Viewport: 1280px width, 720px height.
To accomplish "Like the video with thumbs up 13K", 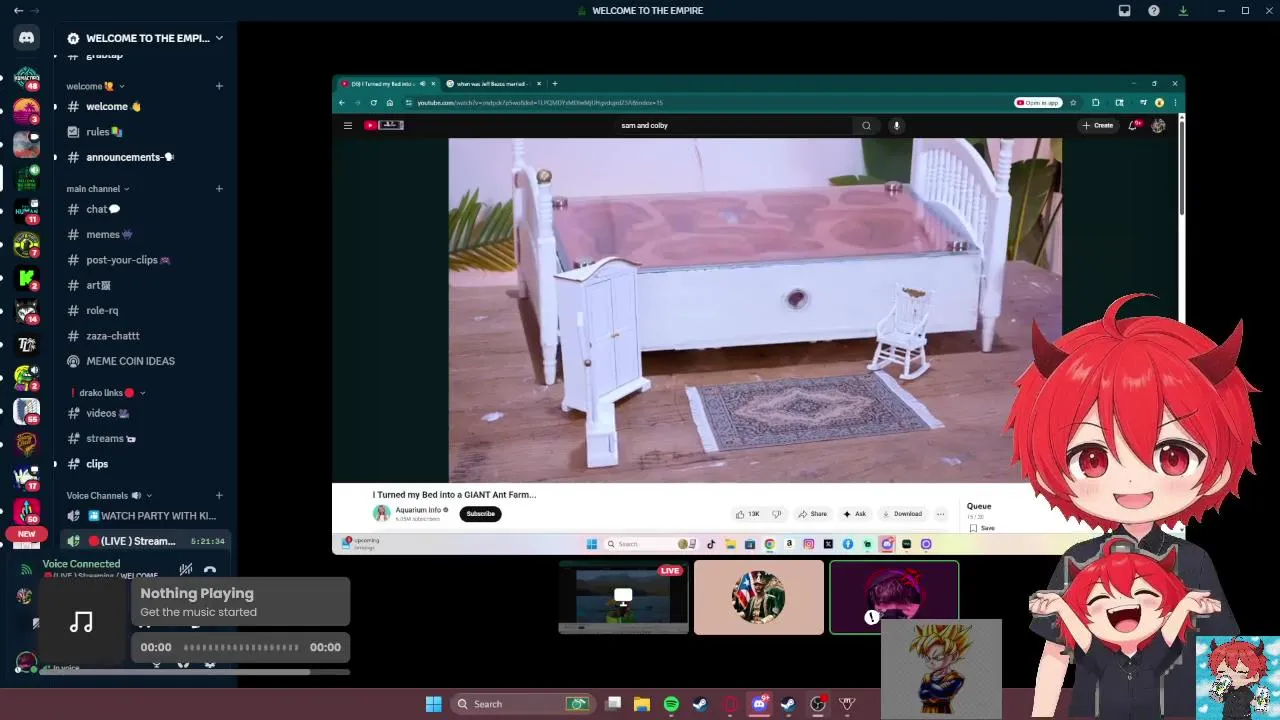I will point(747,514).
